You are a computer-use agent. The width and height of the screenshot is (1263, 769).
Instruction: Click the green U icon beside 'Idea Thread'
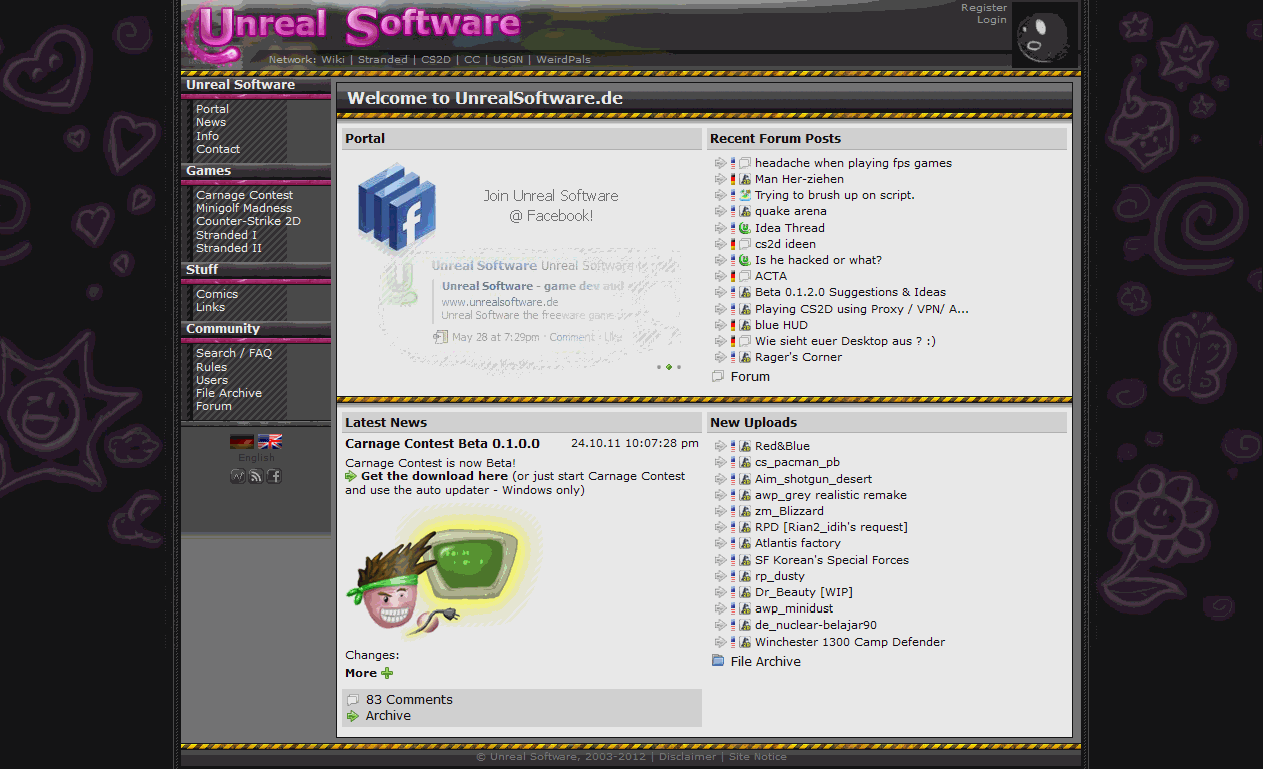click(x=745, y=228)
